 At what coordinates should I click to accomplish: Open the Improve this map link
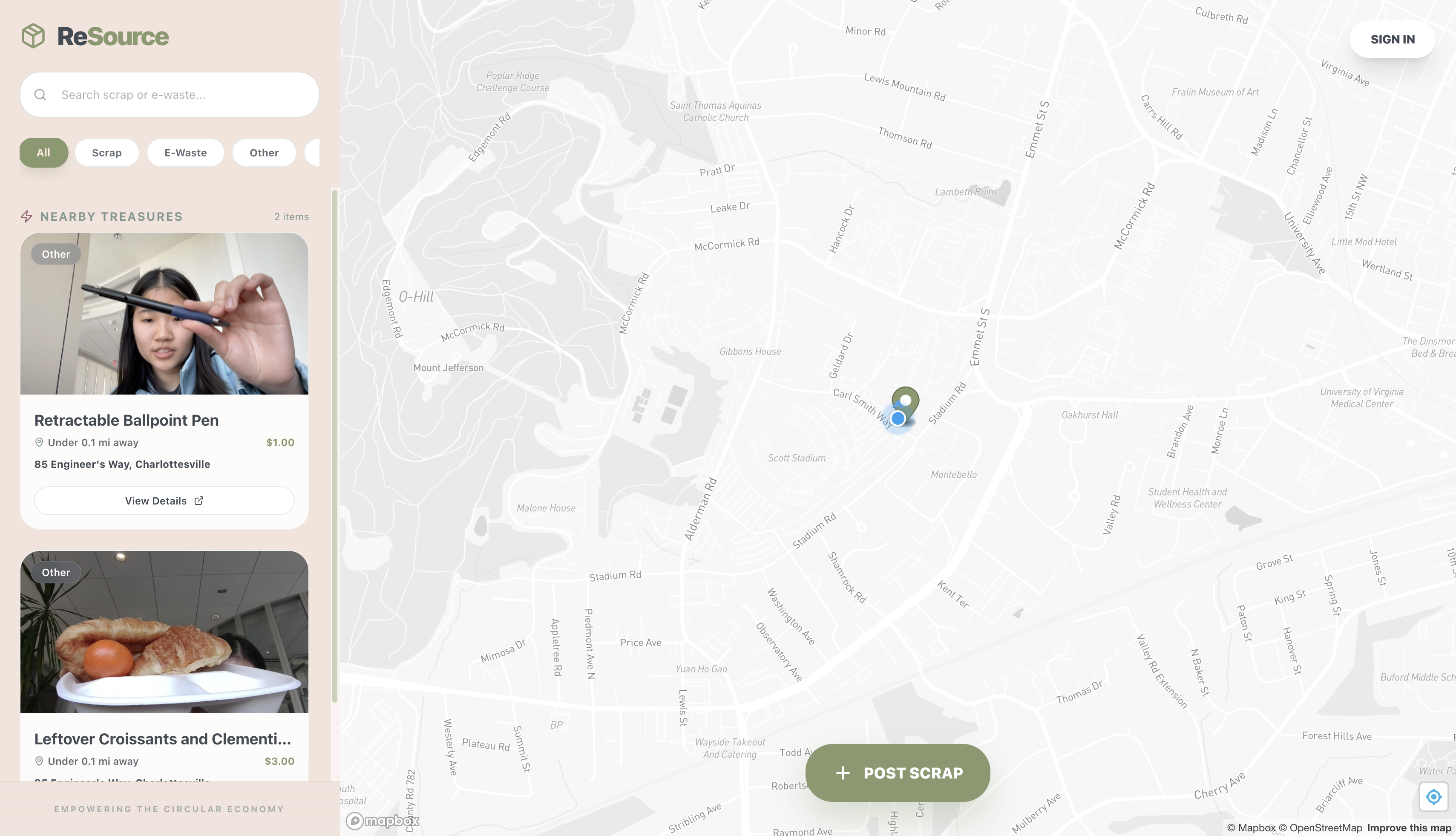(x=1409, y=828)
